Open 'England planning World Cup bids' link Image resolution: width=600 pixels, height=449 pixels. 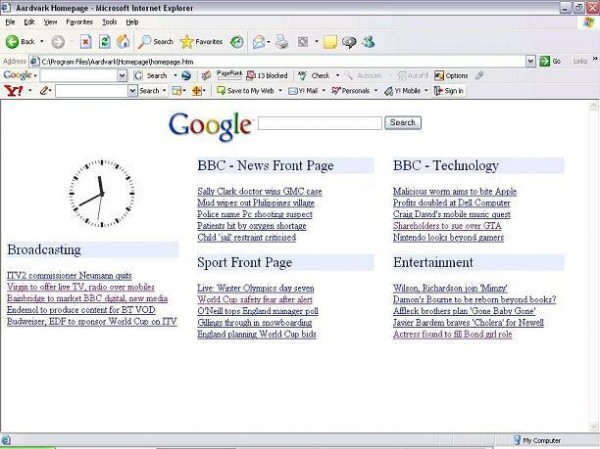pos(257,334)
